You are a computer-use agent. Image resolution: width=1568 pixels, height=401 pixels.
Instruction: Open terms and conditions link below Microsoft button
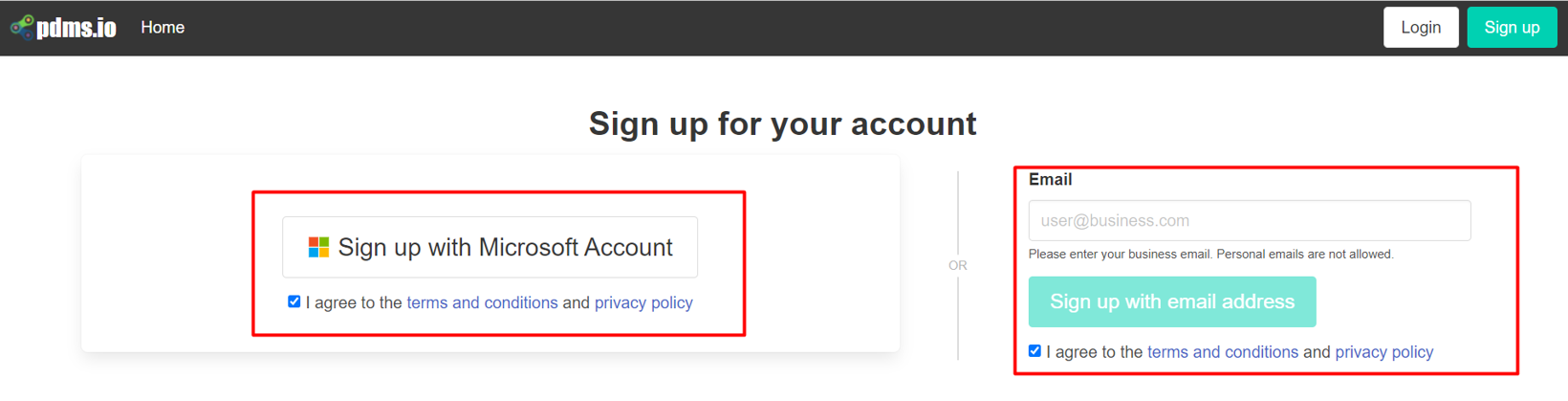click(x=482, y=303)
